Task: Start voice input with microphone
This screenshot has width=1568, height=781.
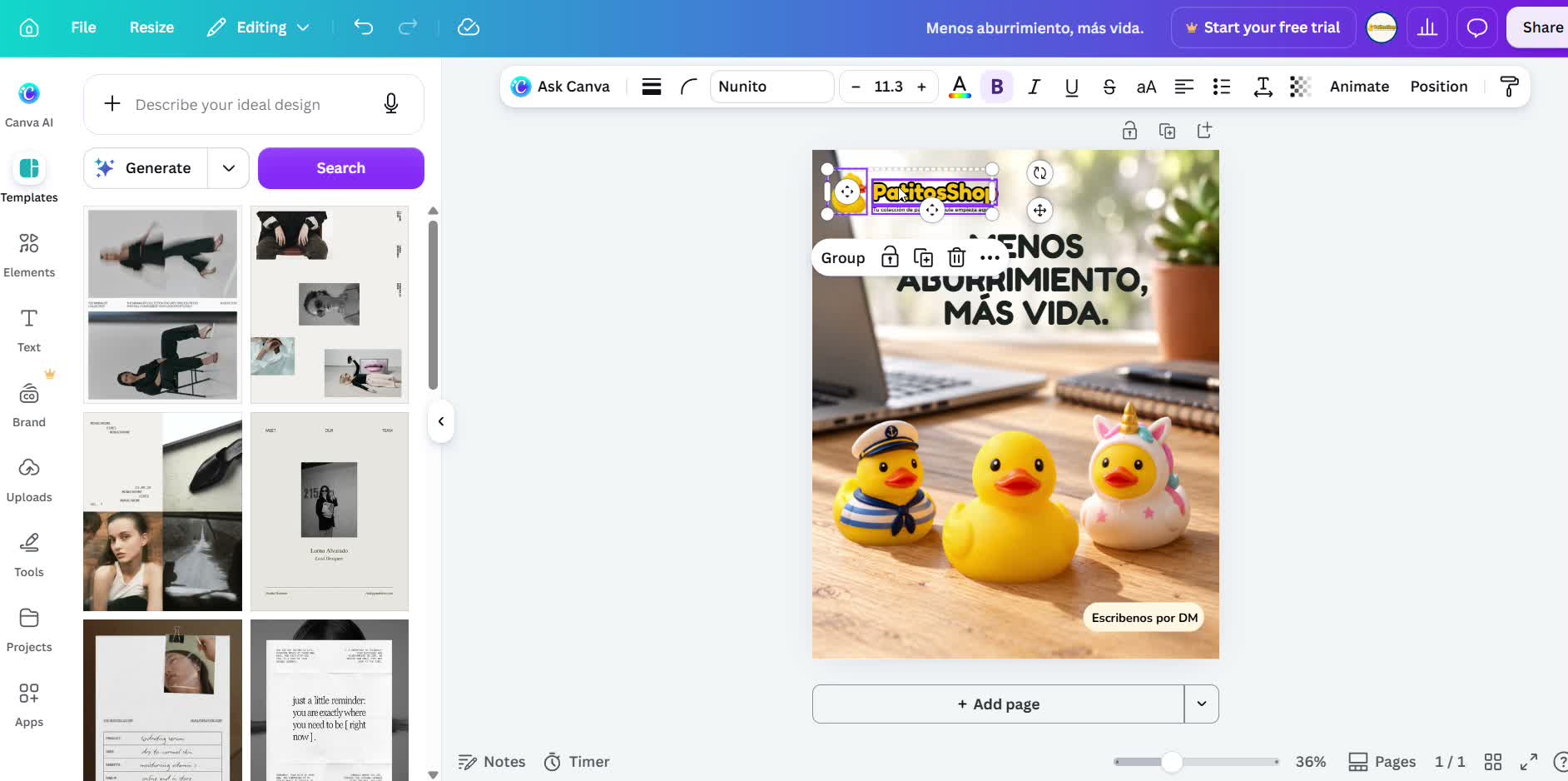Action: point(391,104)
